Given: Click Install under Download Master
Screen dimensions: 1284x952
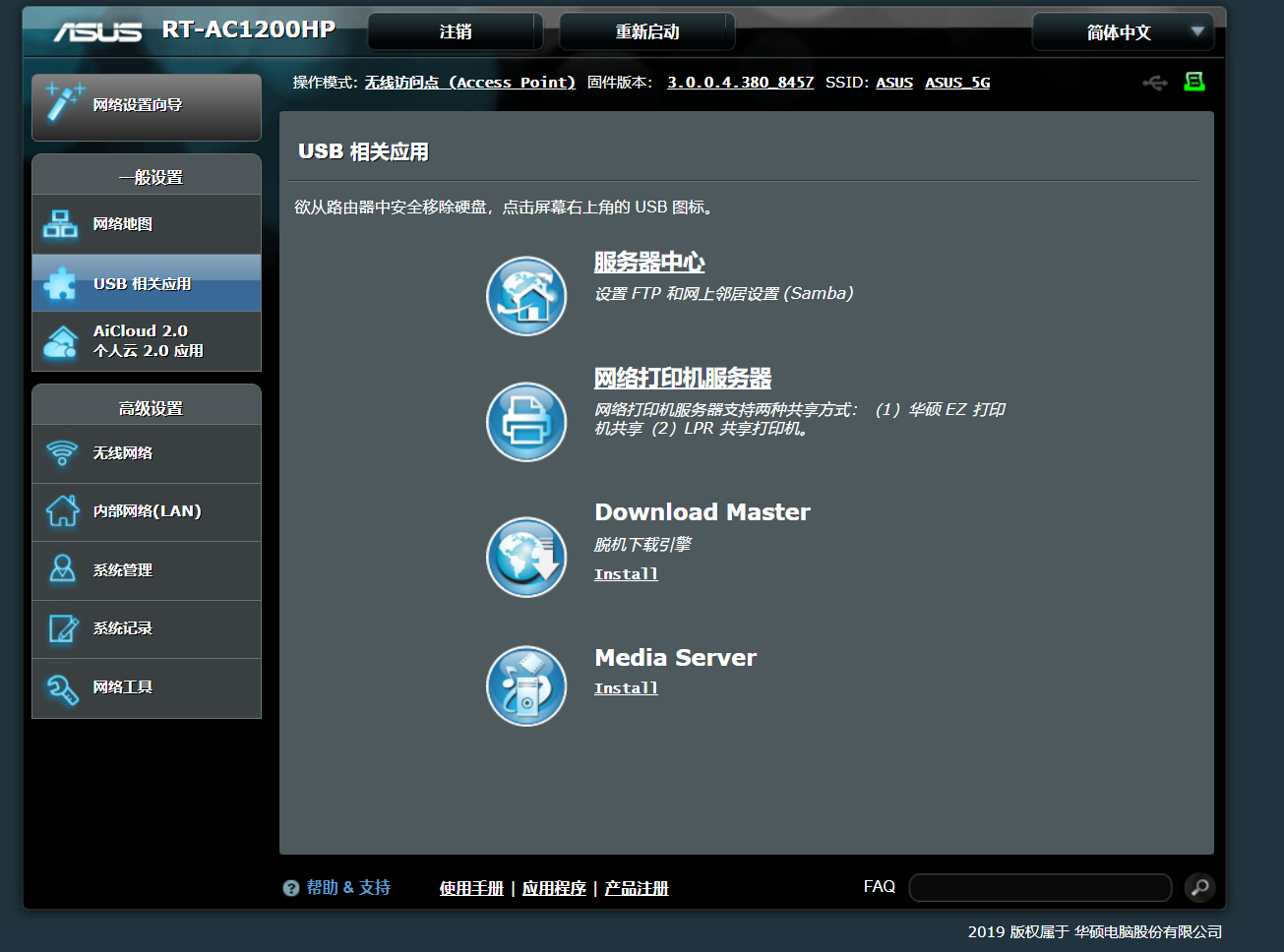Looking at the screenshot, I should (x=626, y=574).
